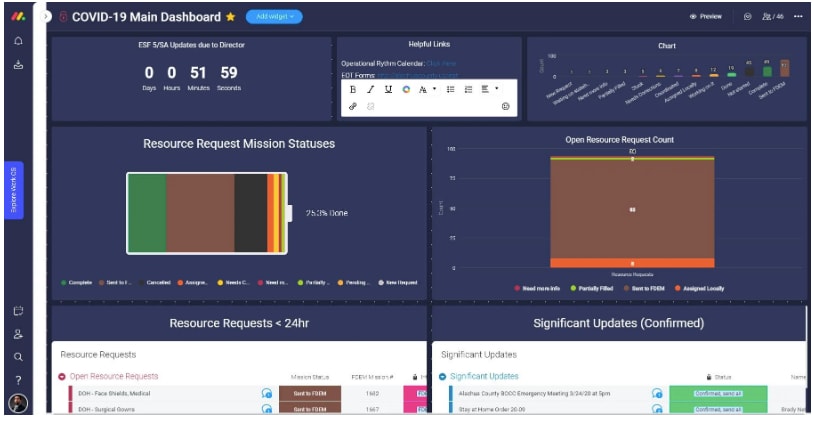Toggle Sent to FDEM legend in Open Resource chart

point(644,288)
